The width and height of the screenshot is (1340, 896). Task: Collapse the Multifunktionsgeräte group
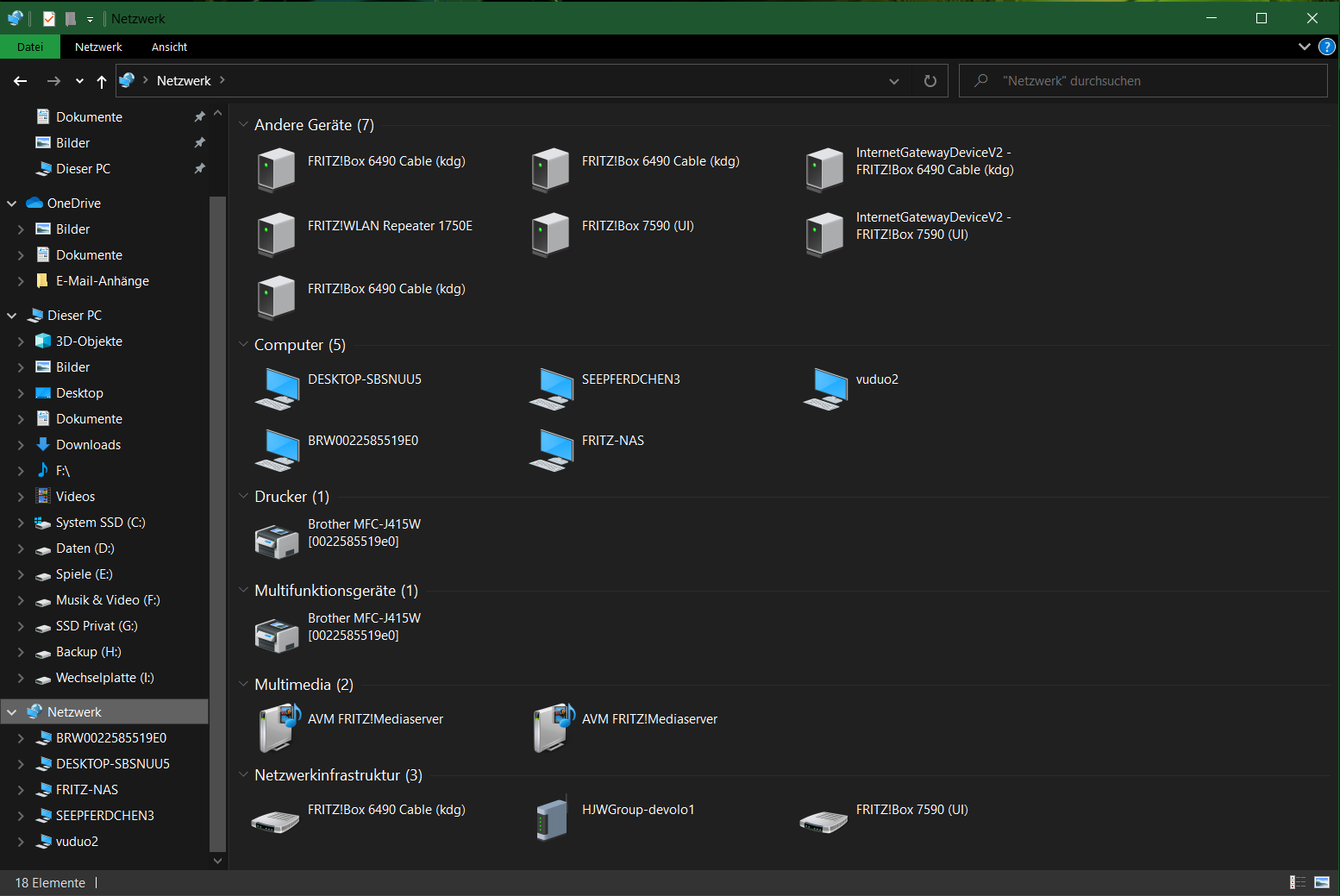243,591
